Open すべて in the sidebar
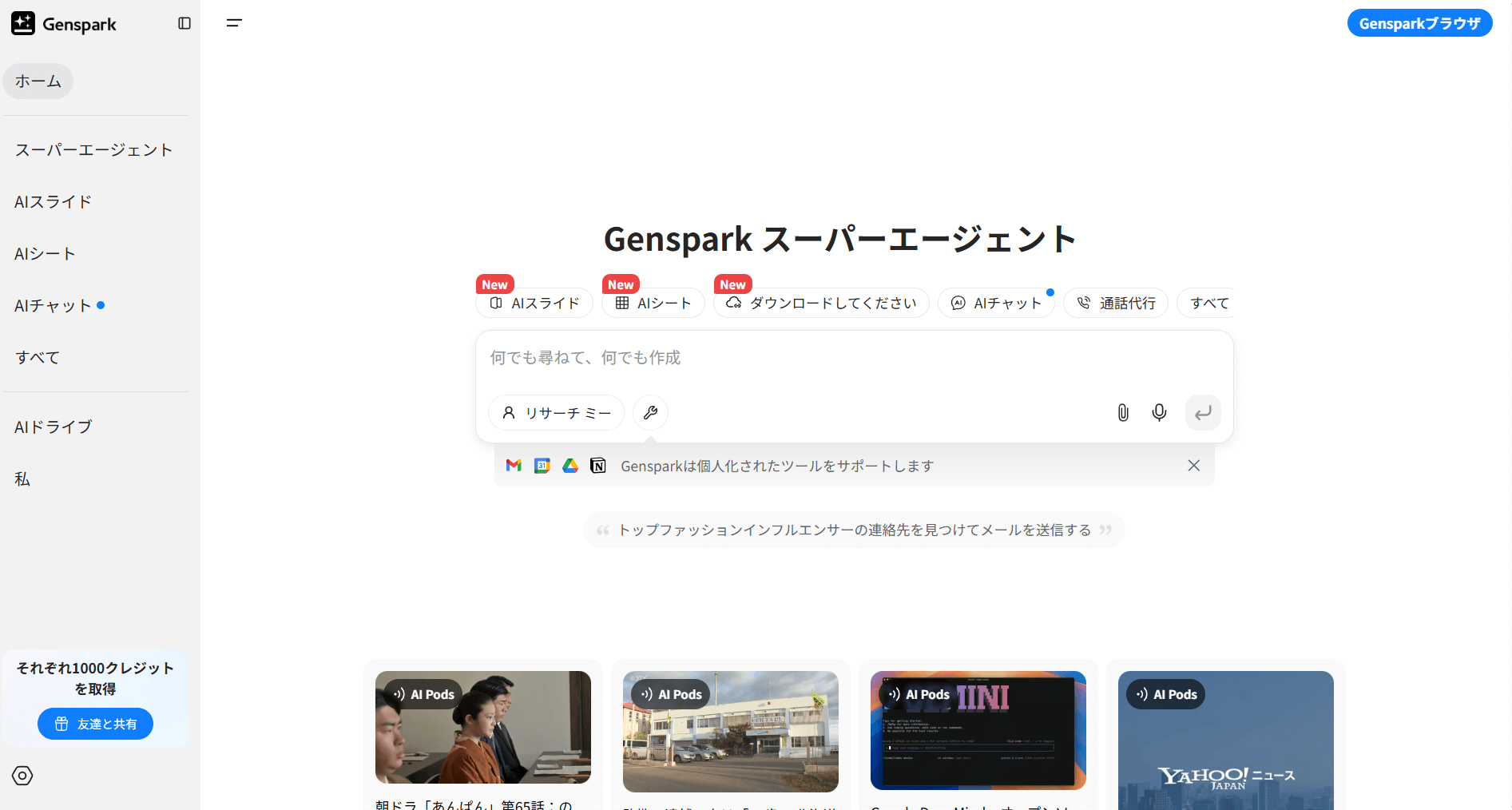 [38, 358]
